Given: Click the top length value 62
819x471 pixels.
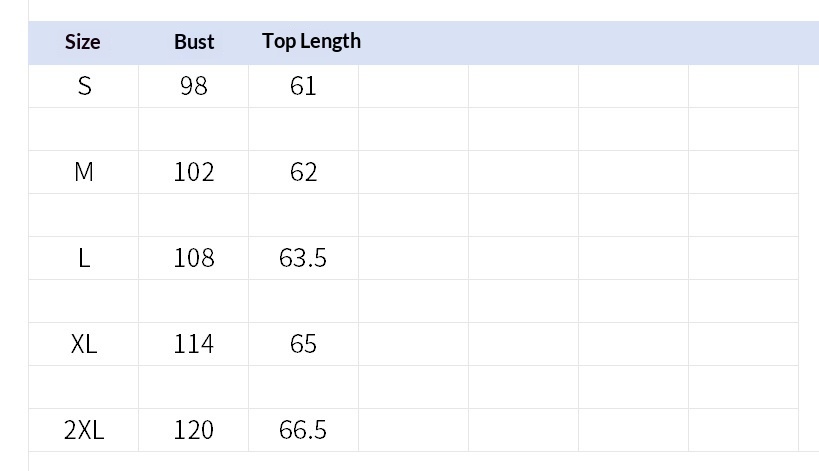Looking at the screenshot, I should click(303, 172).
